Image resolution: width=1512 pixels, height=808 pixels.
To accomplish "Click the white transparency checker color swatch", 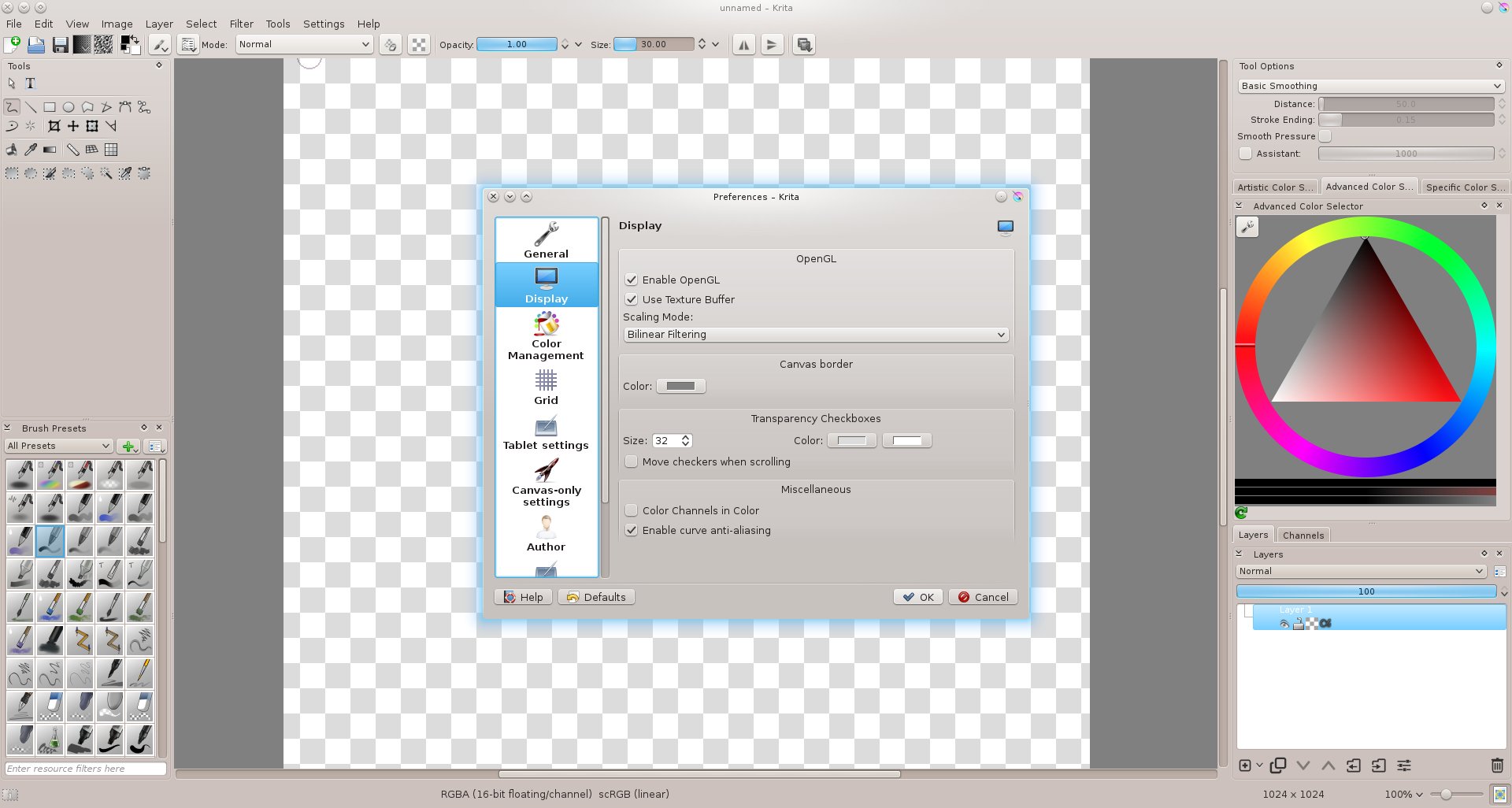I will 907,441.
